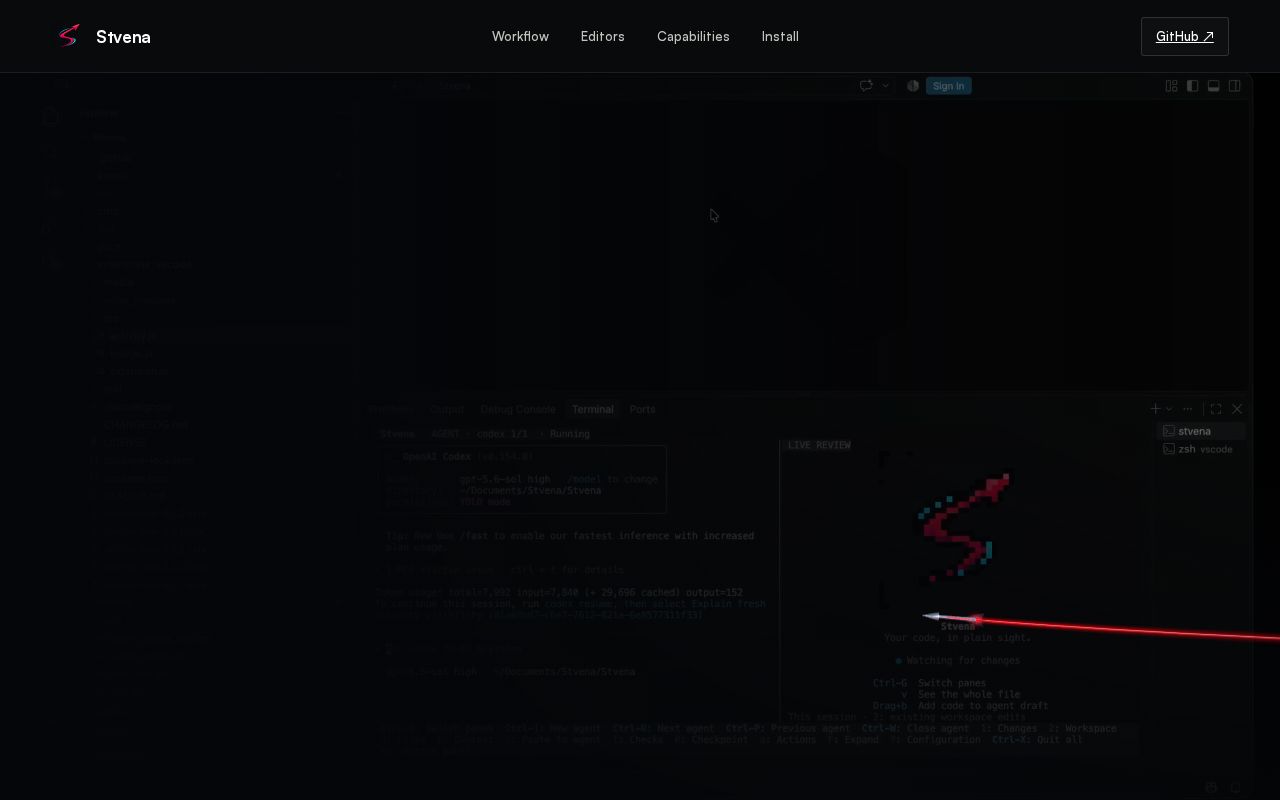1280x800 pixels.
Task: Click the 'OpenAI Codex' terminal header text
Action: click(x=437, y=457)
